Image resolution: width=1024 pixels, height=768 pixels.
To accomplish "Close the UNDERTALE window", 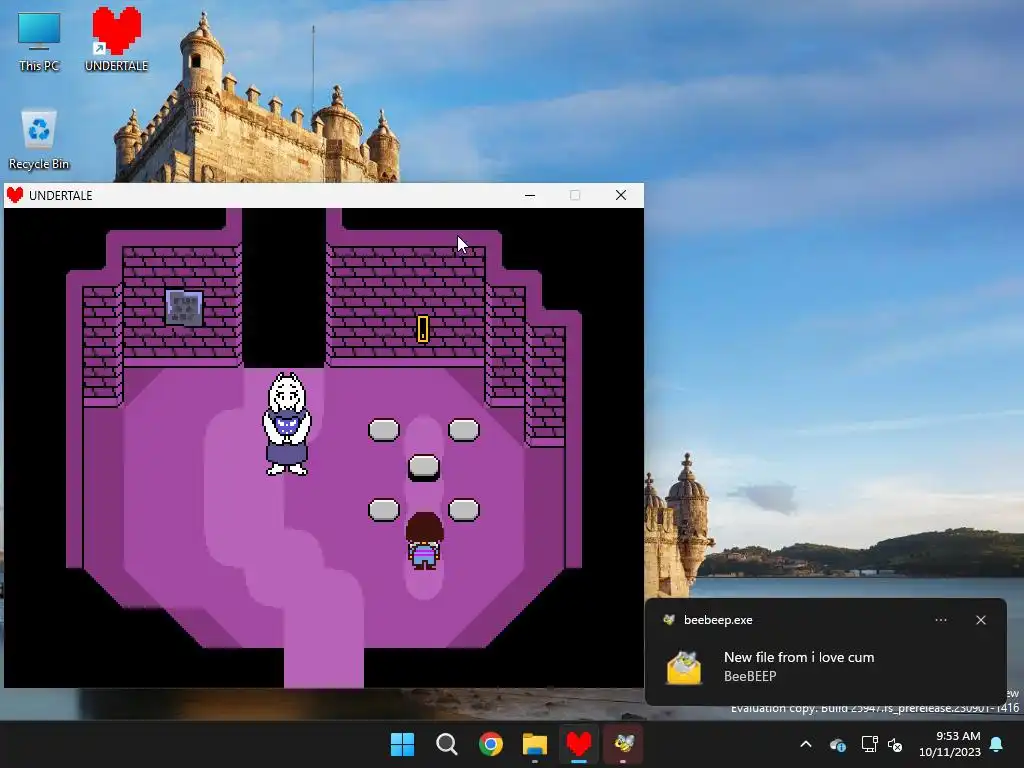I will coord(621,195).
